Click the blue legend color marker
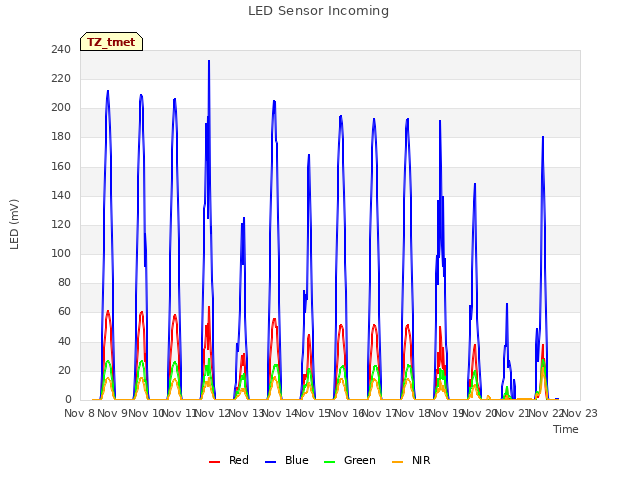The width and height of the screenshot is (640, 480). click(270, 462)
